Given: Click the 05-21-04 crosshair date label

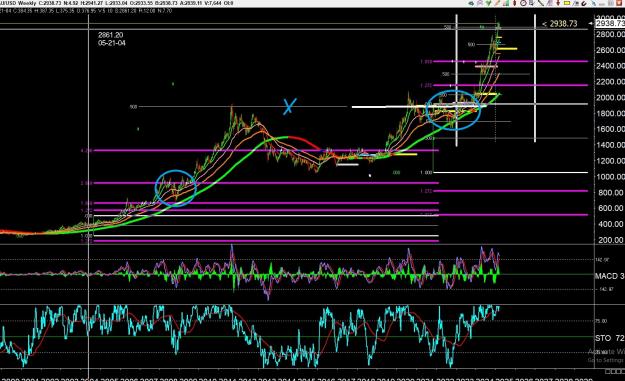Looking at the screenshot, I should 112,43.
